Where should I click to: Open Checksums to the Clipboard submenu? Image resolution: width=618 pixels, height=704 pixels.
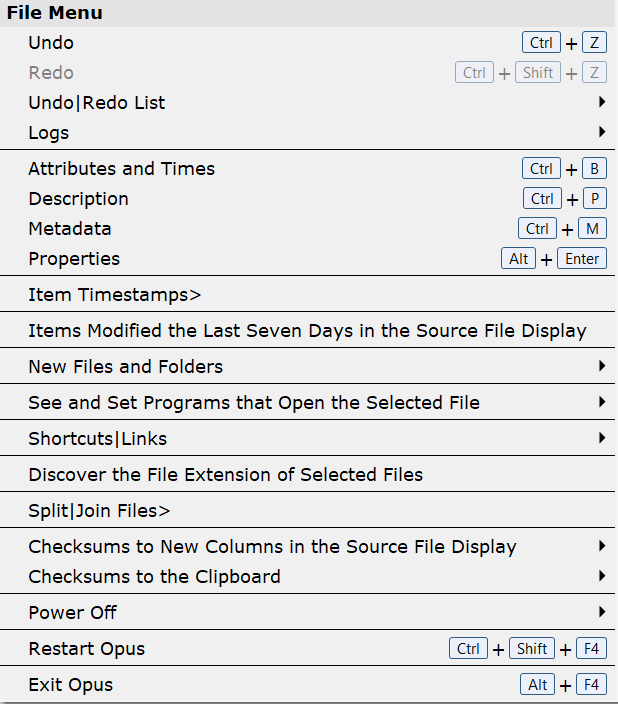coord(154,577)
